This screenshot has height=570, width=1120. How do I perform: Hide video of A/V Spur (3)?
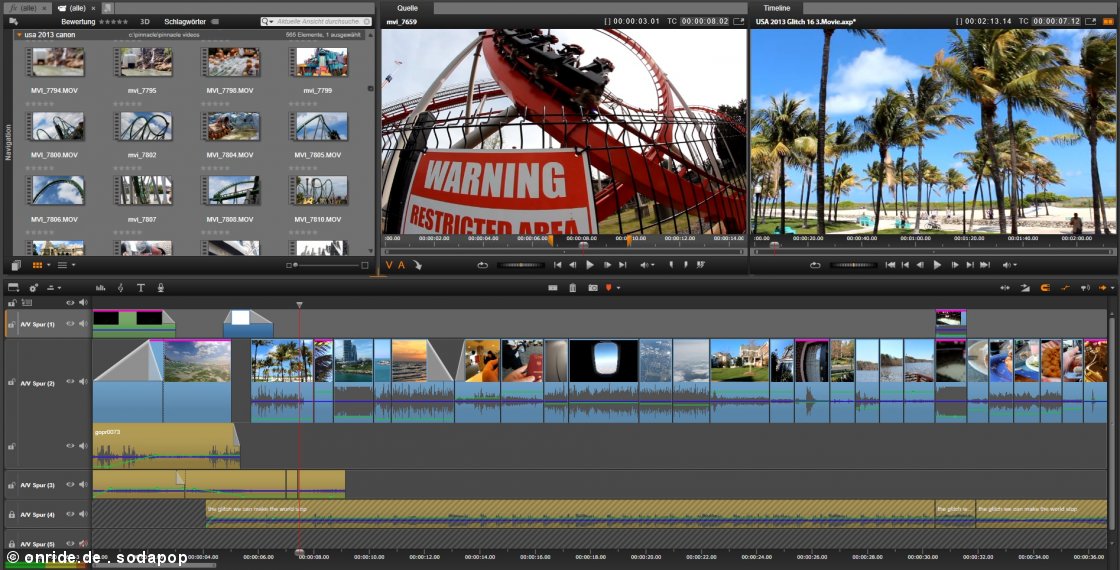point(70,484)
